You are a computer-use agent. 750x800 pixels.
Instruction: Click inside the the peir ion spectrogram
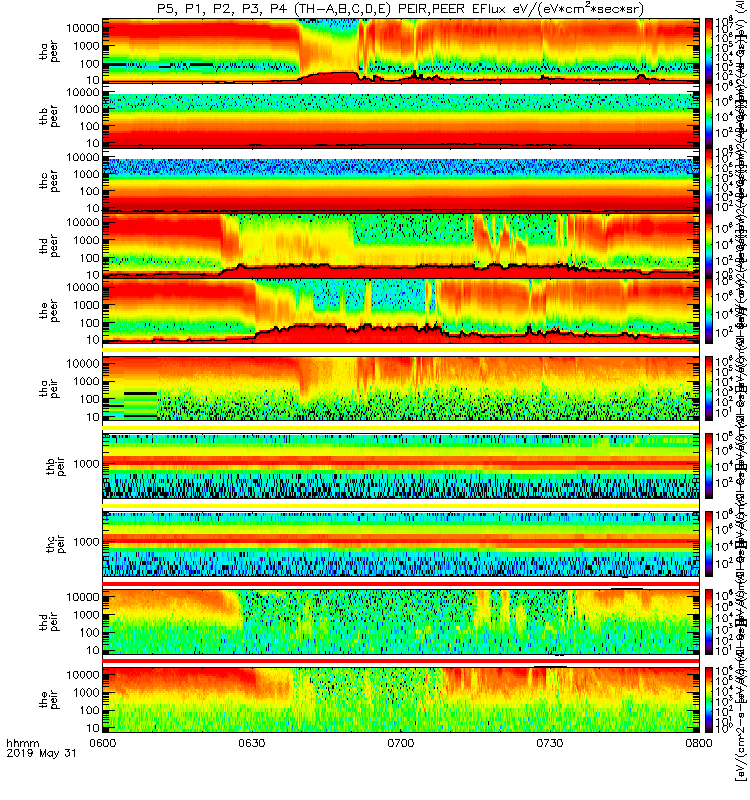[401, 699]
